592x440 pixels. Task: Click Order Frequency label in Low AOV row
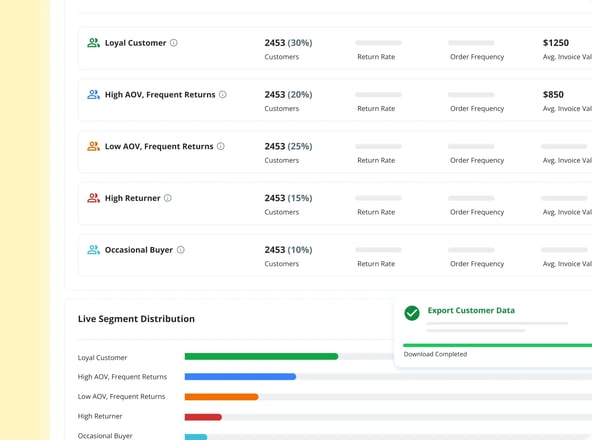coord(477,160)
